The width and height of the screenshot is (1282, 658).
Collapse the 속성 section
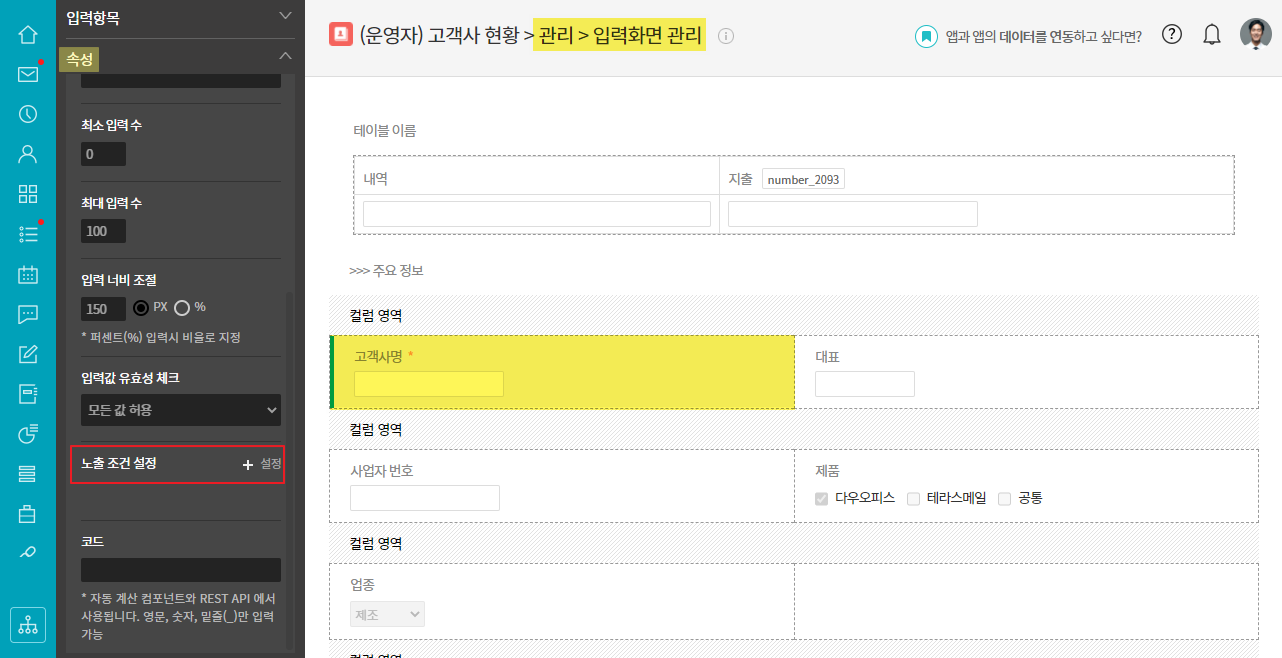coord(285,57)
